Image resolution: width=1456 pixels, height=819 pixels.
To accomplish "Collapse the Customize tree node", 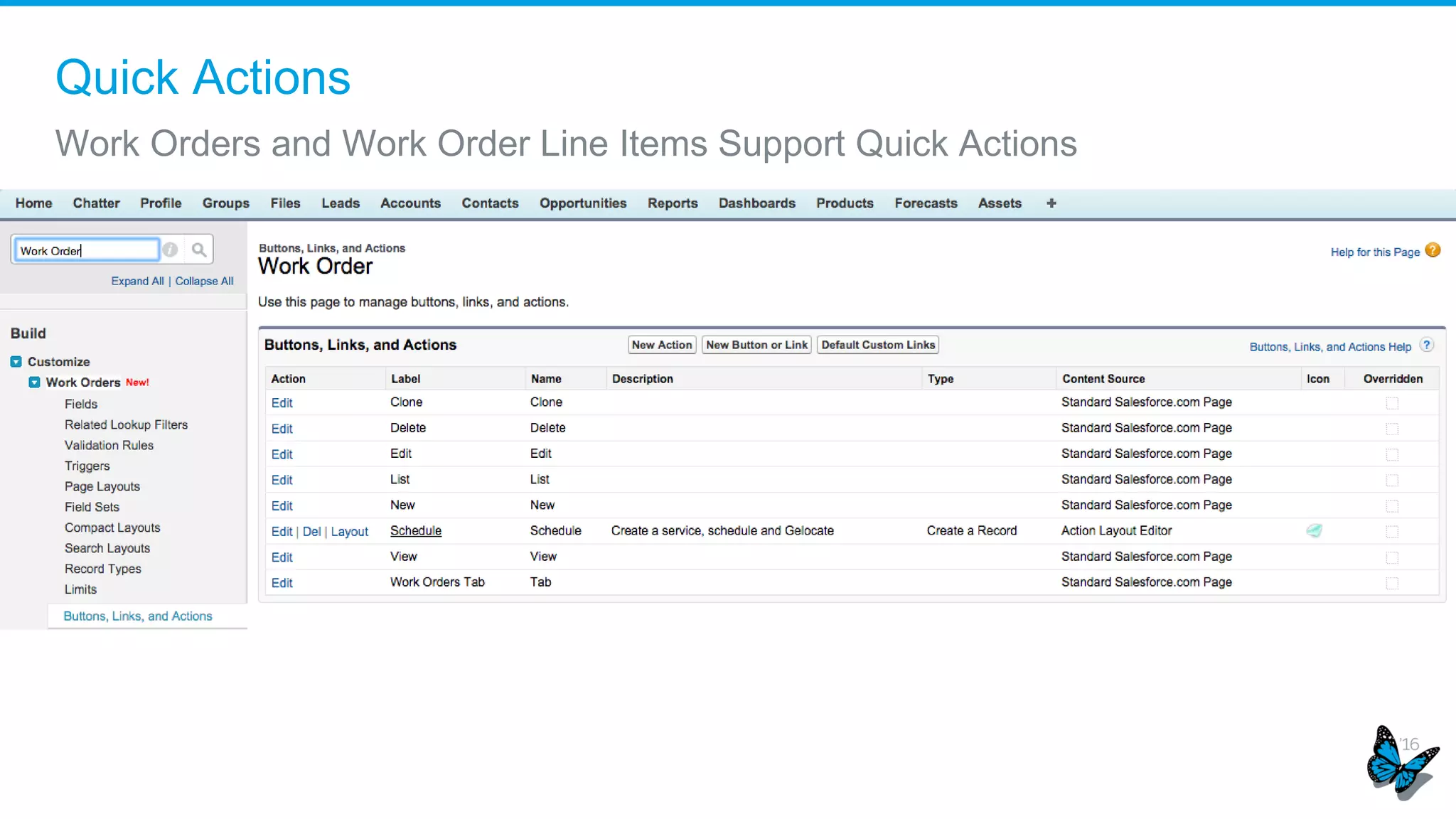I will (16, 362).
